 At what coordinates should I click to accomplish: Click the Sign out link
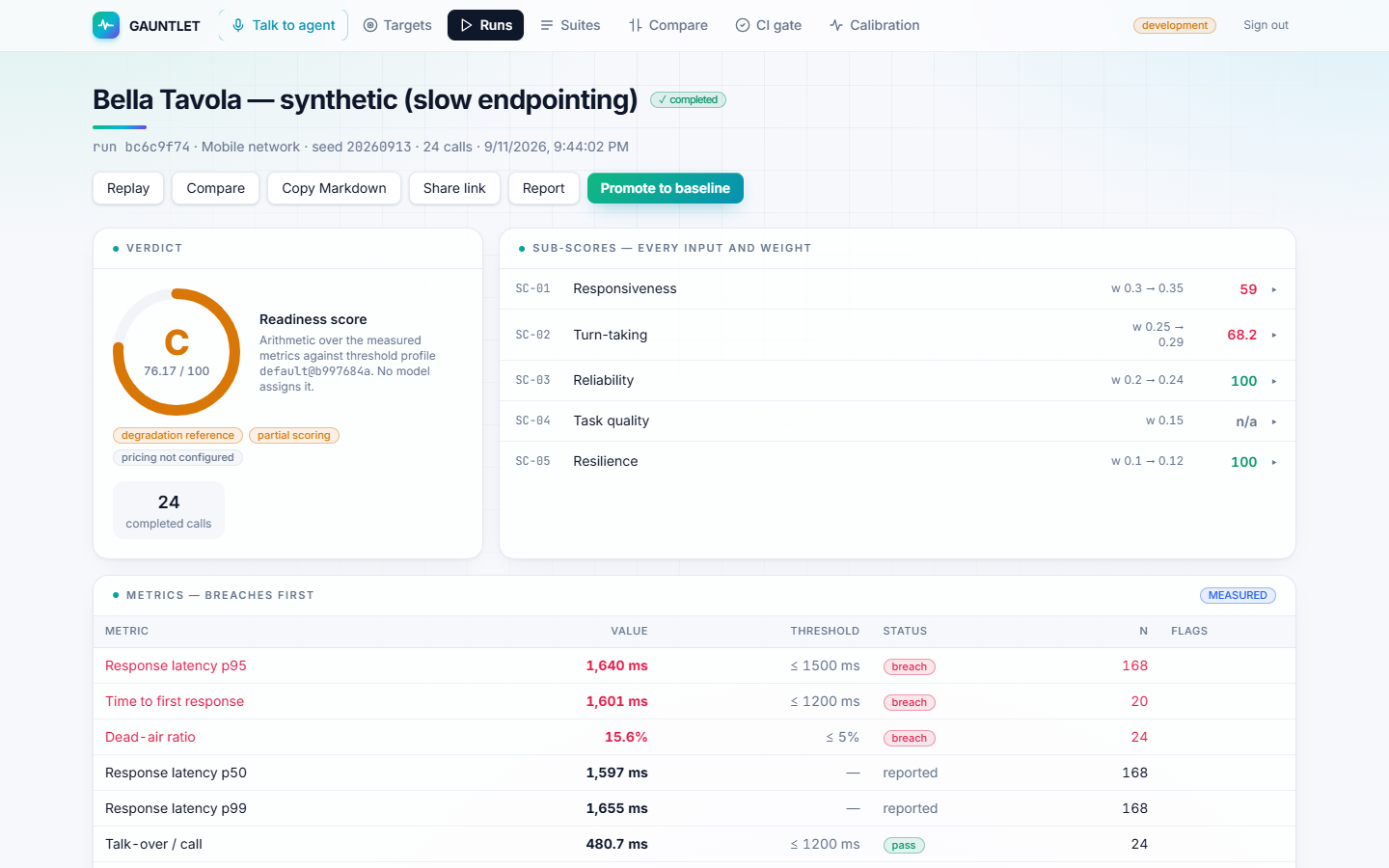1266,25
